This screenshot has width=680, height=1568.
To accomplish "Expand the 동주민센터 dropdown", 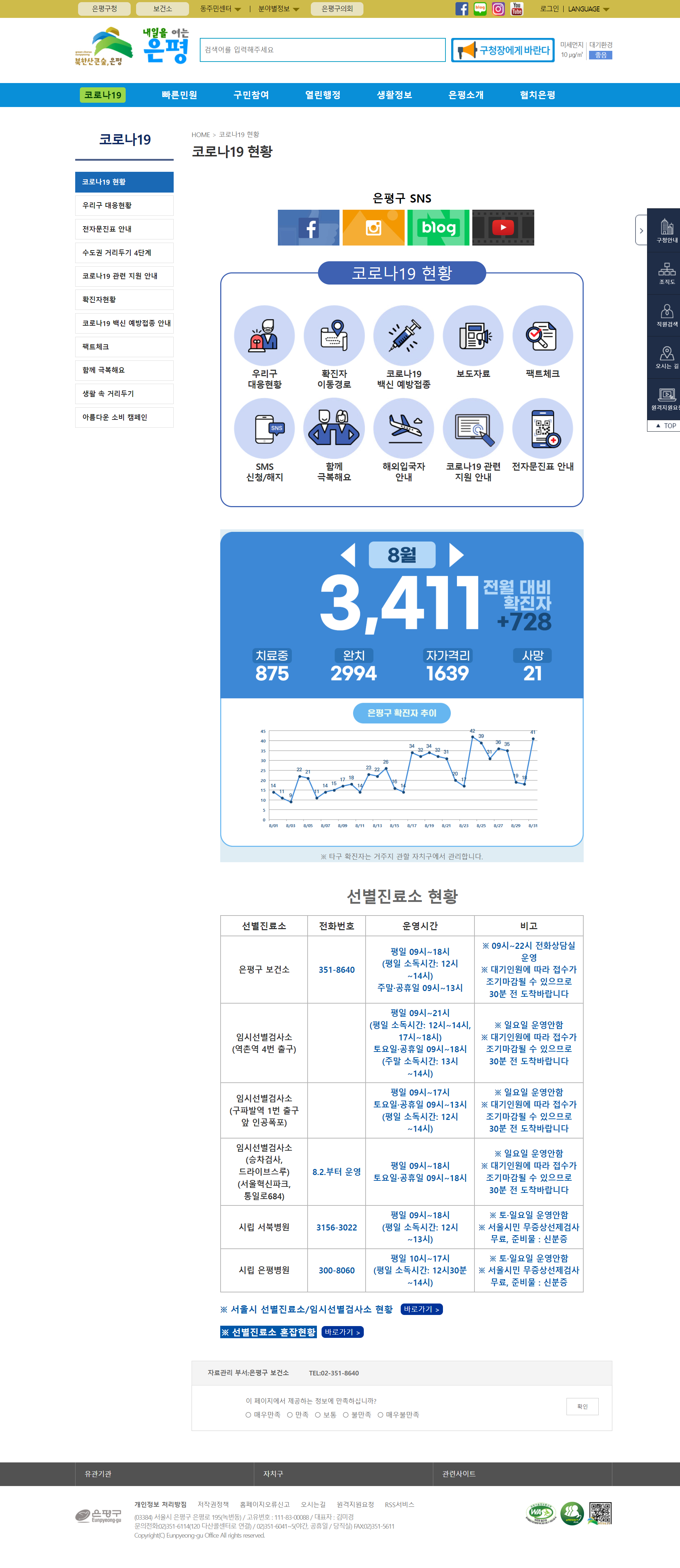I will pyautogui.click(x=220, y=9).
